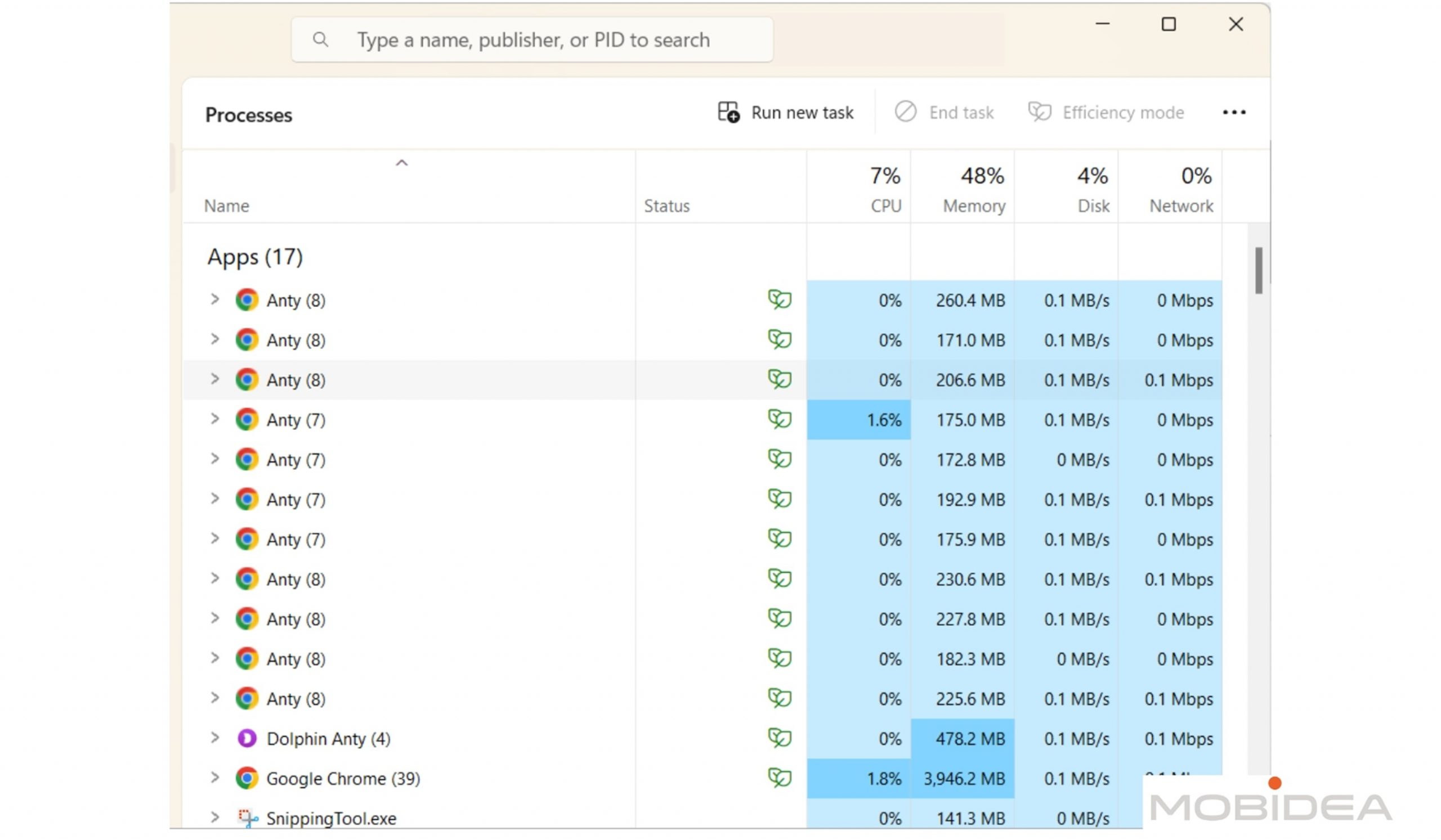1441x840 pixels.
Task: Click the efficiency leaf icon for Google Chrome
Action: pyautogui.click(x=780, y=778)
